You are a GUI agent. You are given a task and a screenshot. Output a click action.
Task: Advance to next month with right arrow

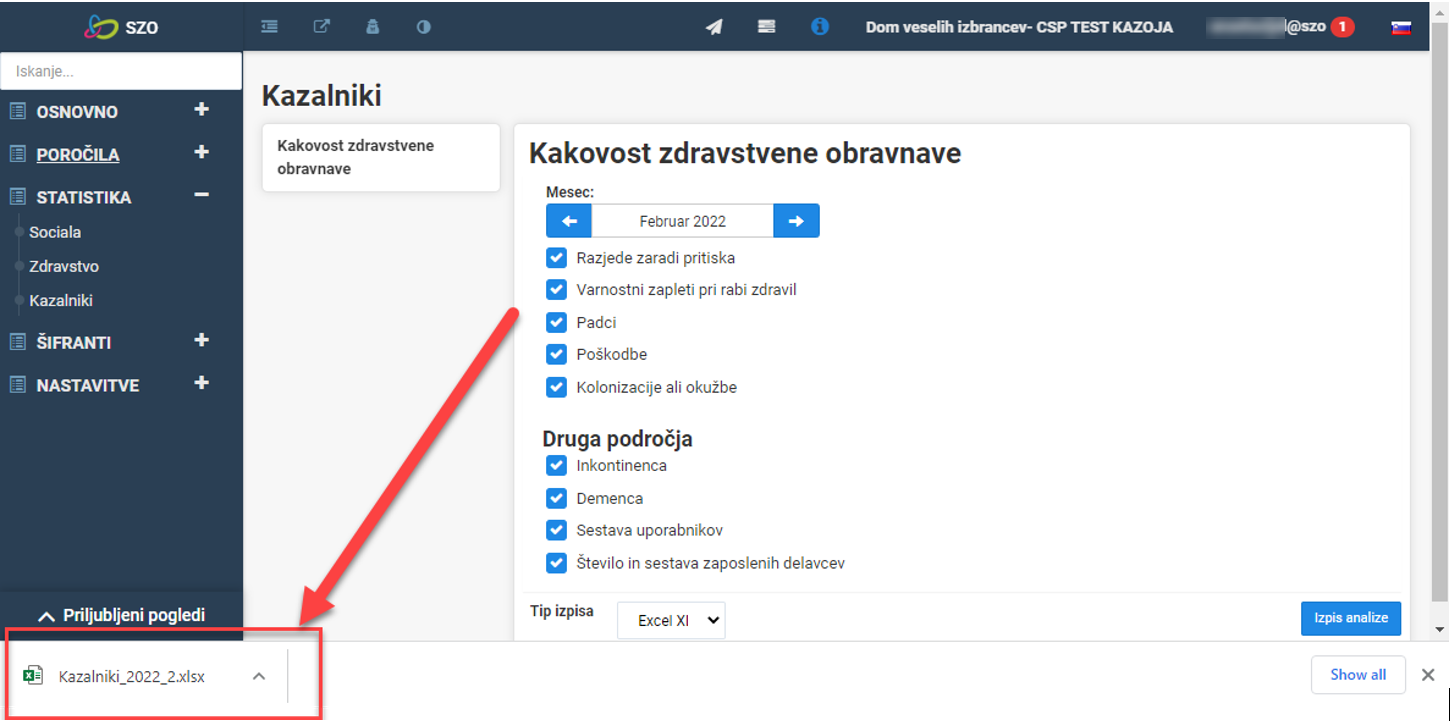[x=796, y=221]
